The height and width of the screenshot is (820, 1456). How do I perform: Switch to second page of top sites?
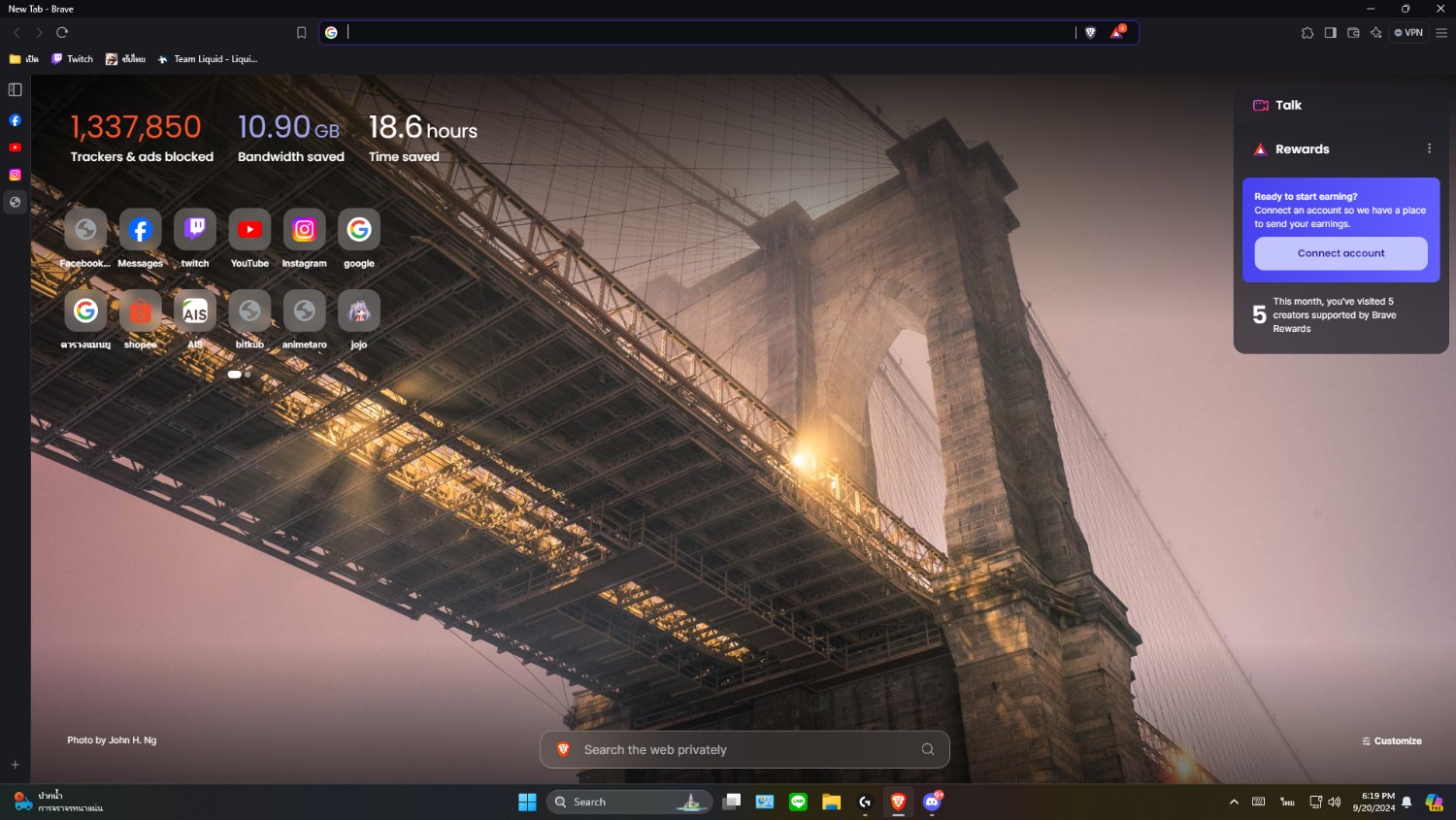248,374
